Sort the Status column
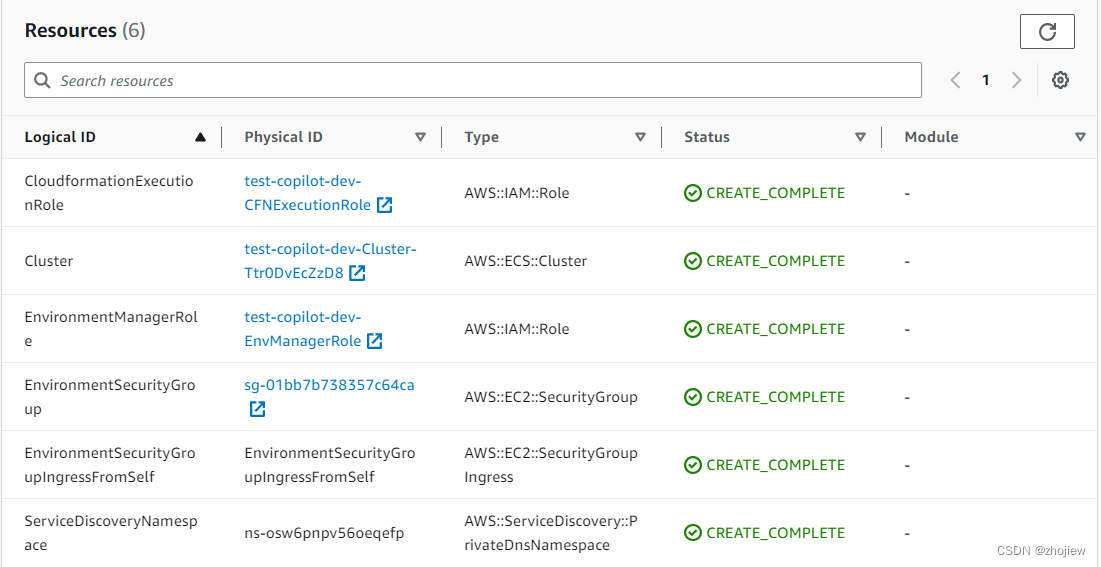This screenshot has width=1101, height=567. pyautogui.click(x=860, y=137)
